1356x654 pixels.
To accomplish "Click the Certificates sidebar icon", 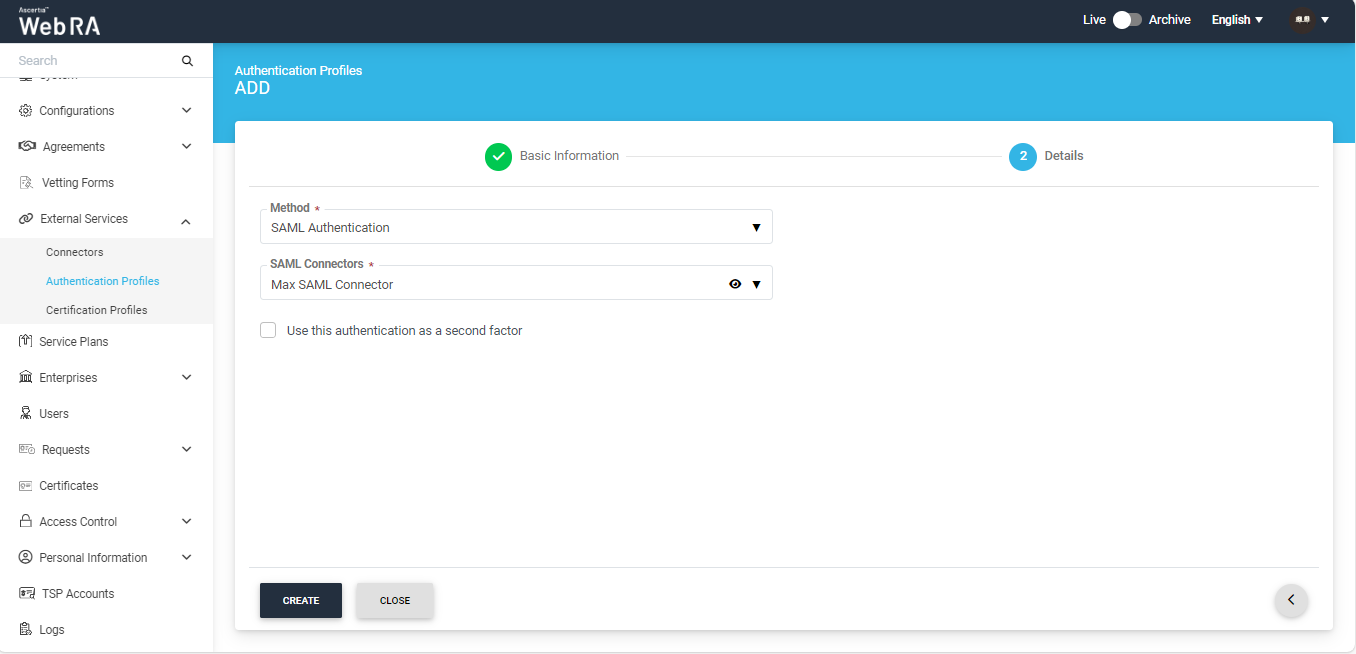I will point(26,486).
